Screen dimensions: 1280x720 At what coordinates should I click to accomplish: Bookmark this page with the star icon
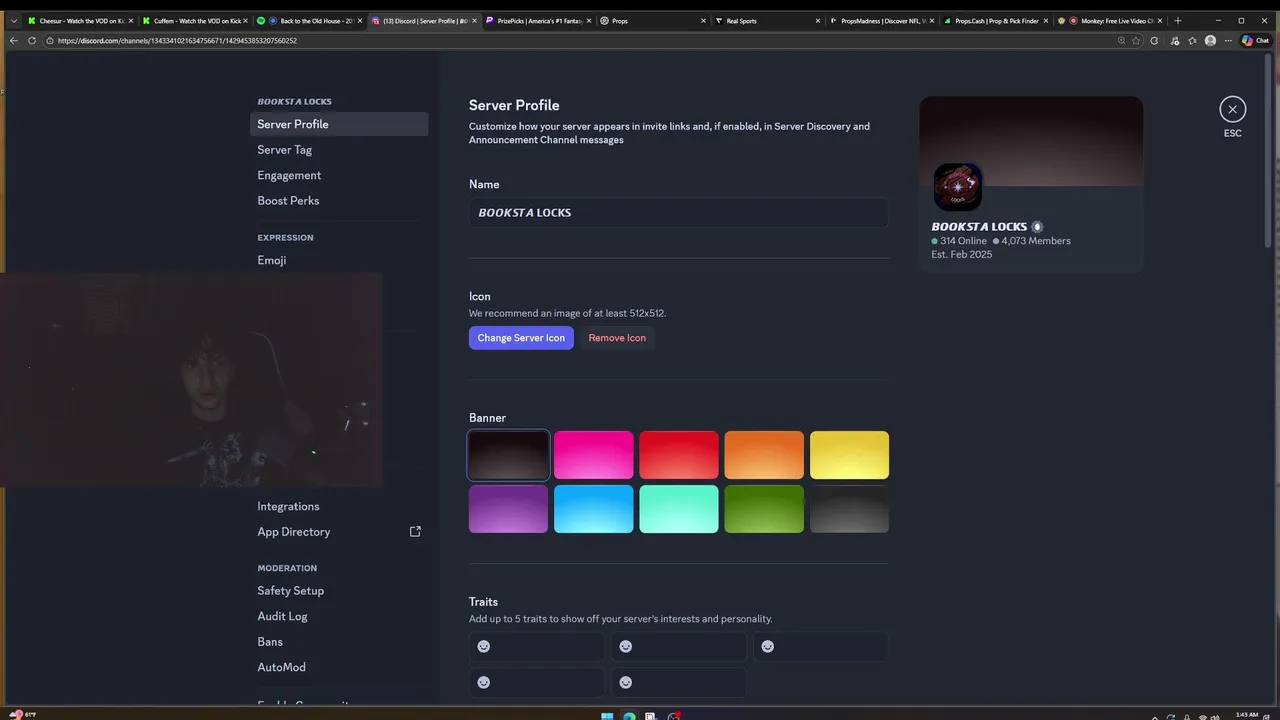click(1136, 41)
